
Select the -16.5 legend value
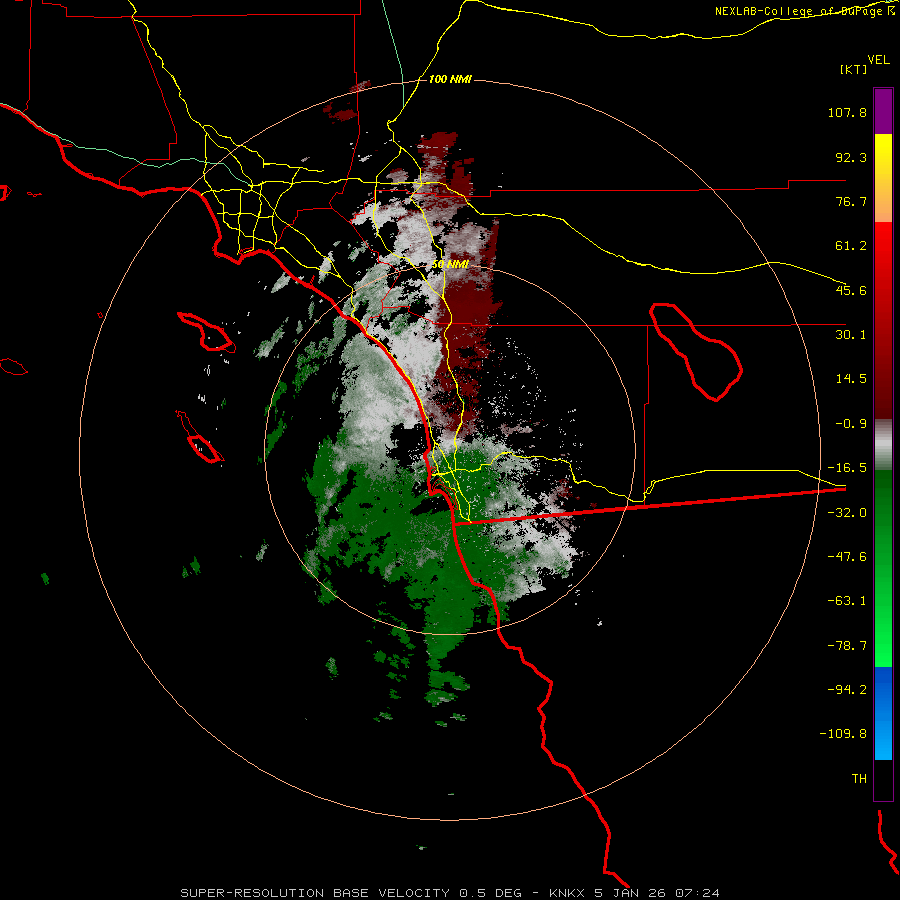point(847,468)
